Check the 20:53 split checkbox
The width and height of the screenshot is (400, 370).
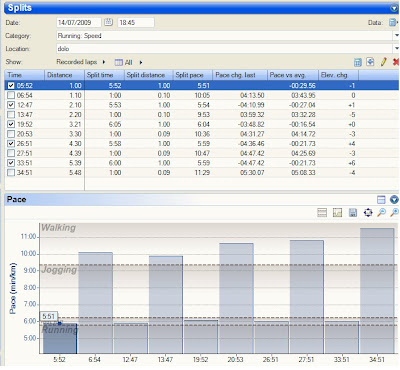pyautogui.click(x=11, y=134)
